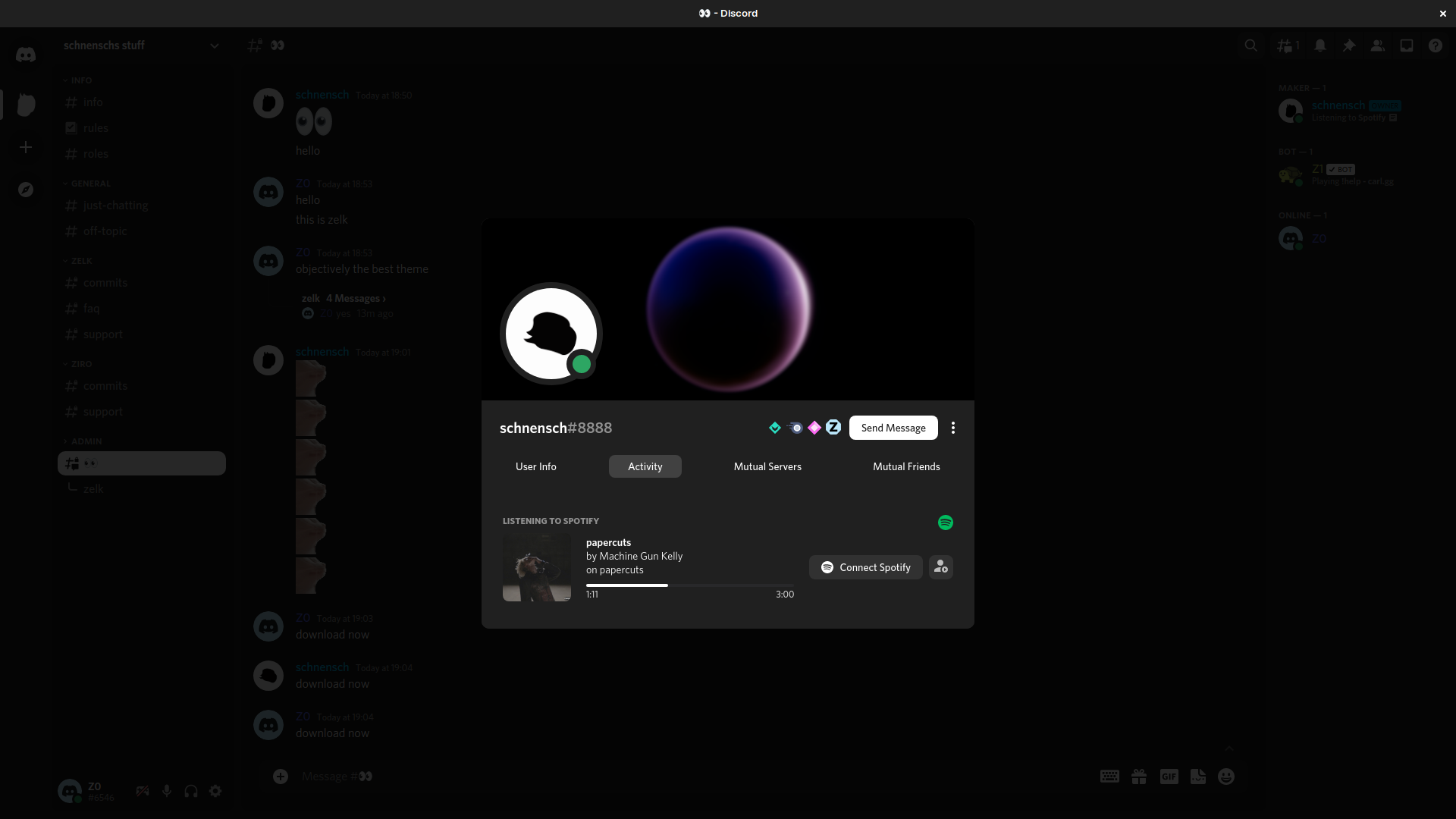Open the emoji picker smiley icon

1226,777
